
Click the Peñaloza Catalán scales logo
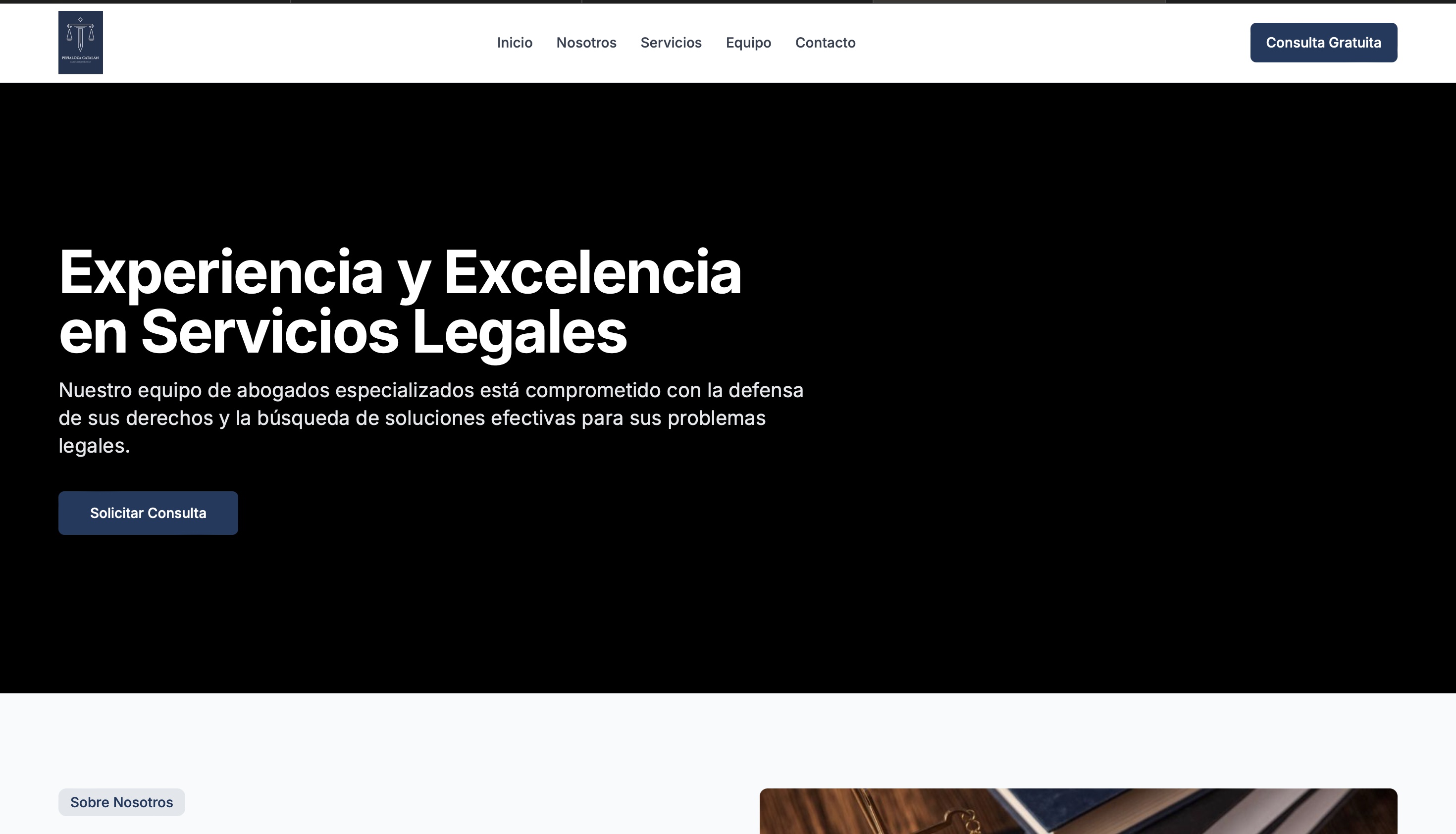pos(80,43)
